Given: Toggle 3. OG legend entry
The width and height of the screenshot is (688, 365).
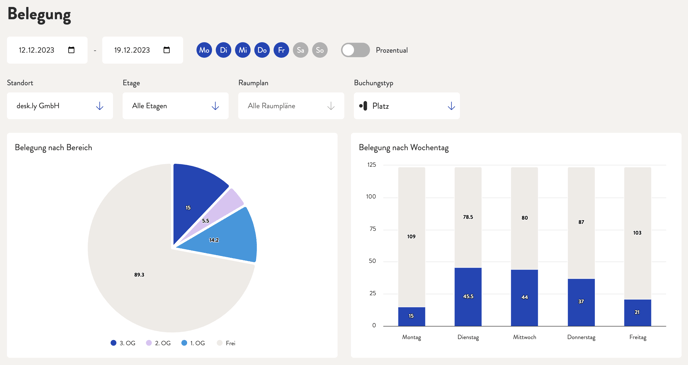Looking at the screenshot, I should 123,343.
